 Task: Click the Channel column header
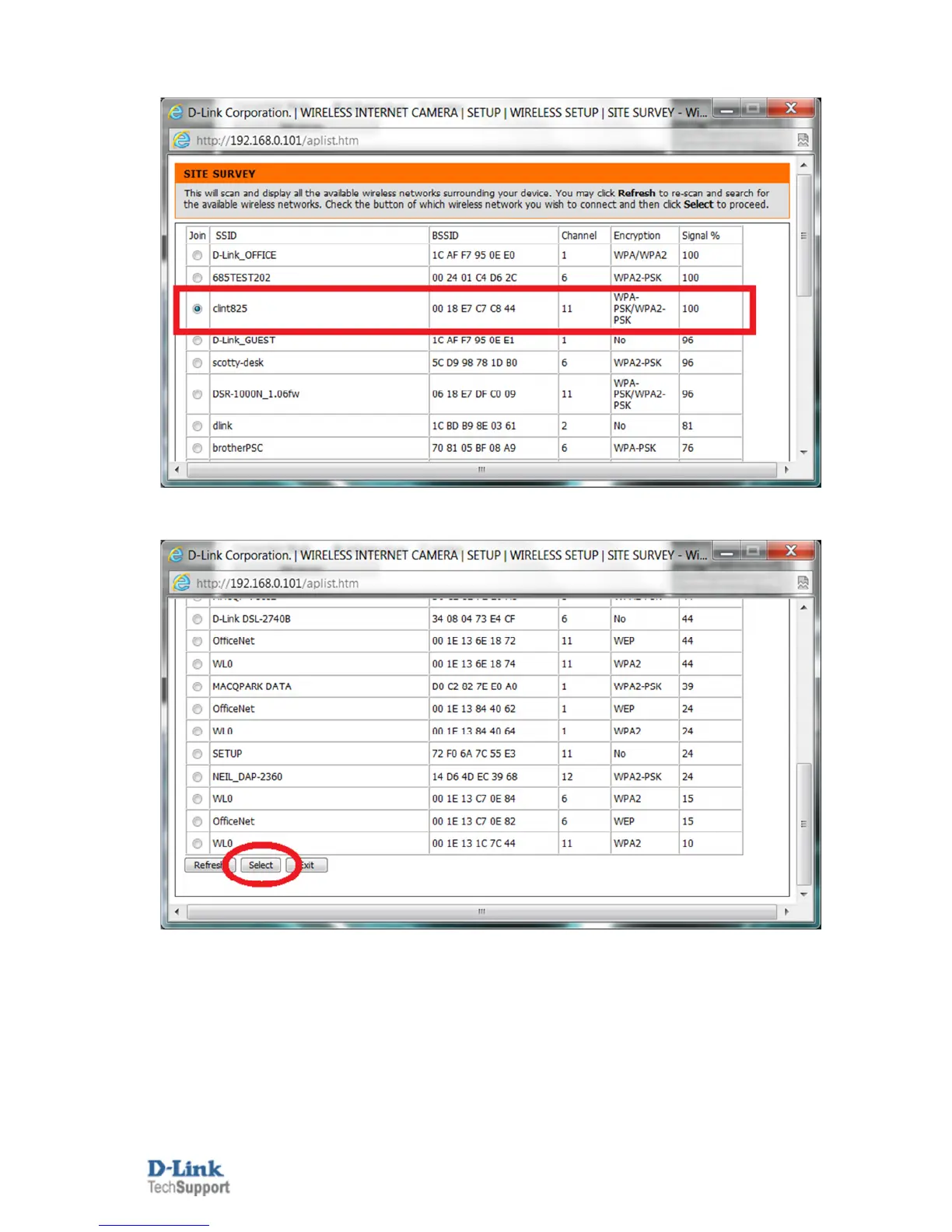pos(579,236)
